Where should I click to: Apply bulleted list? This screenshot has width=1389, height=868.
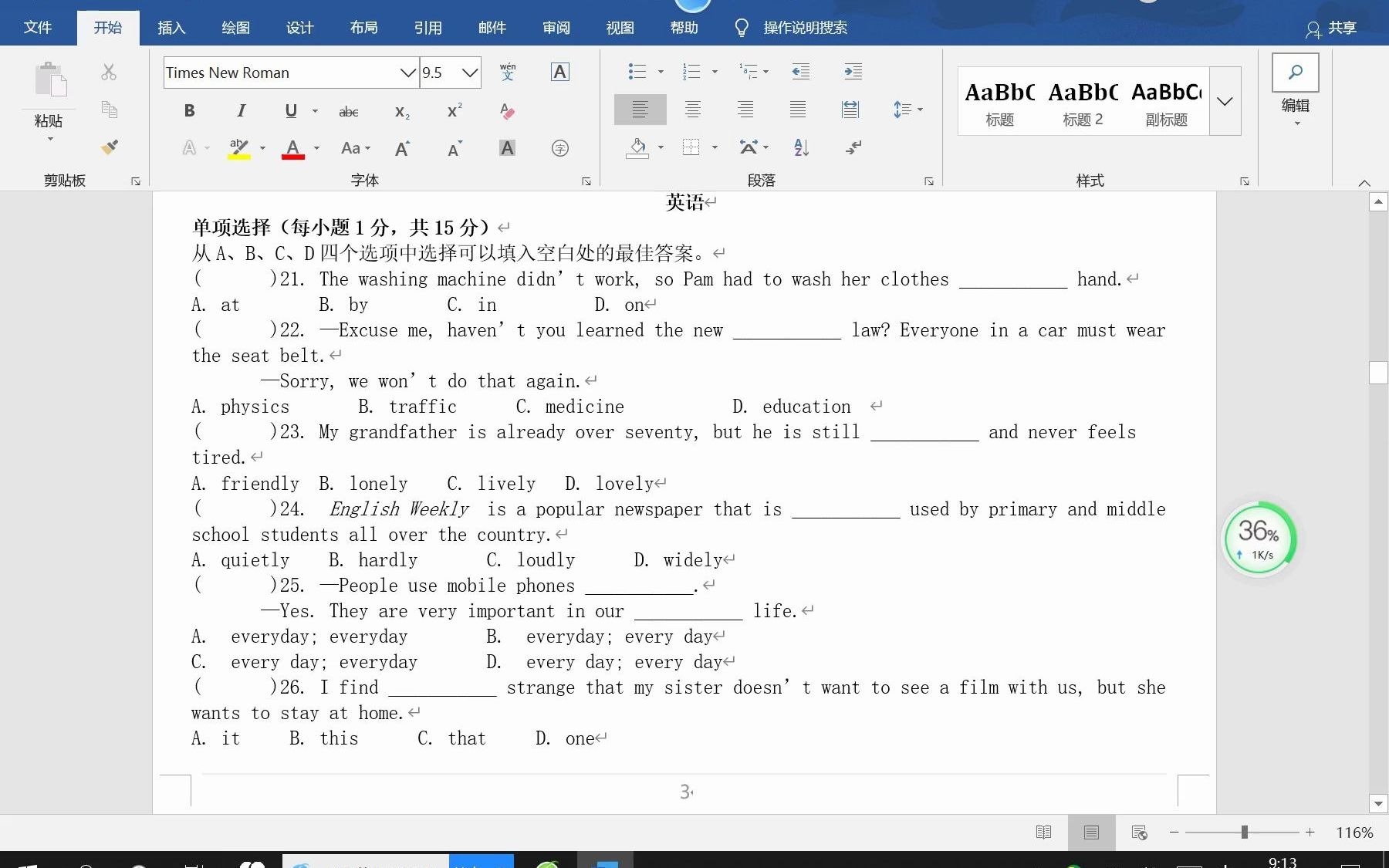[x=637, y=72]
